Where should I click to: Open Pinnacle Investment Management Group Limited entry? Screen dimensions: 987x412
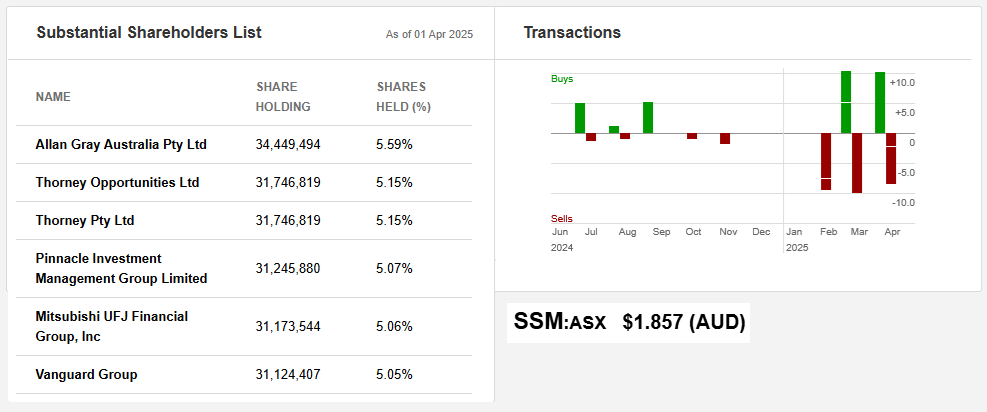coord(121,268)
